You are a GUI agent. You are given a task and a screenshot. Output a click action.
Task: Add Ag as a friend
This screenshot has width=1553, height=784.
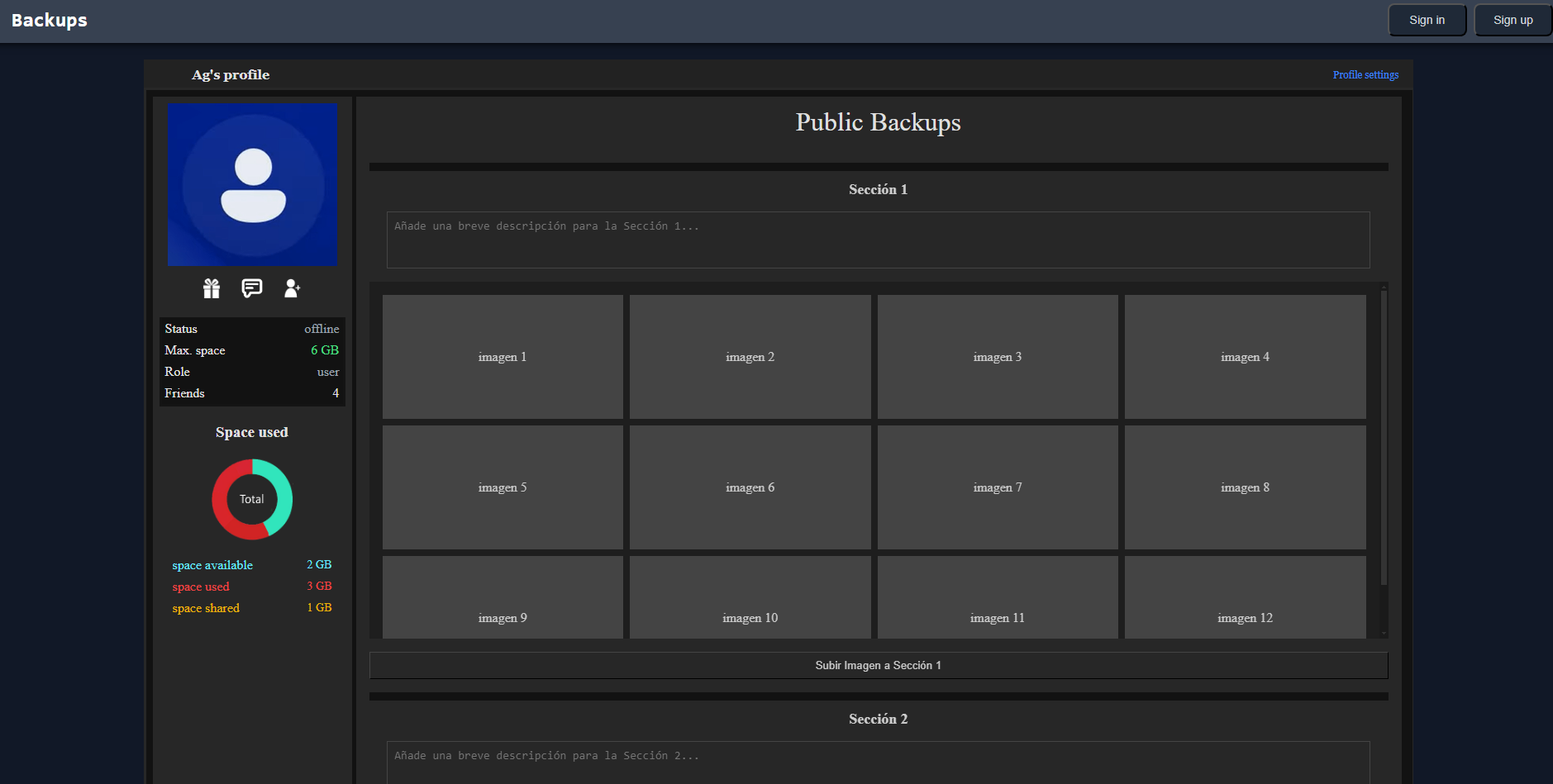[292, 288]
